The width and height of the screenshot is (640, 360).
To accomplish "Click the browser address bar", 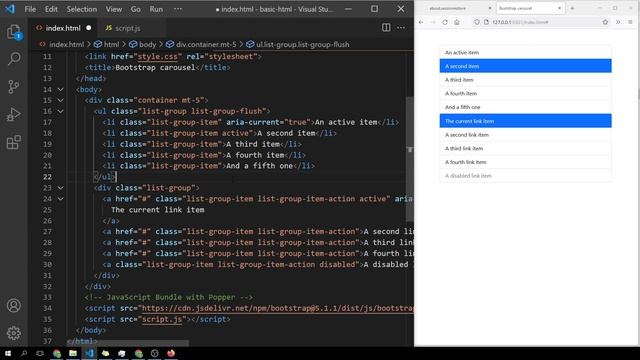I will (x=539, y=22).
